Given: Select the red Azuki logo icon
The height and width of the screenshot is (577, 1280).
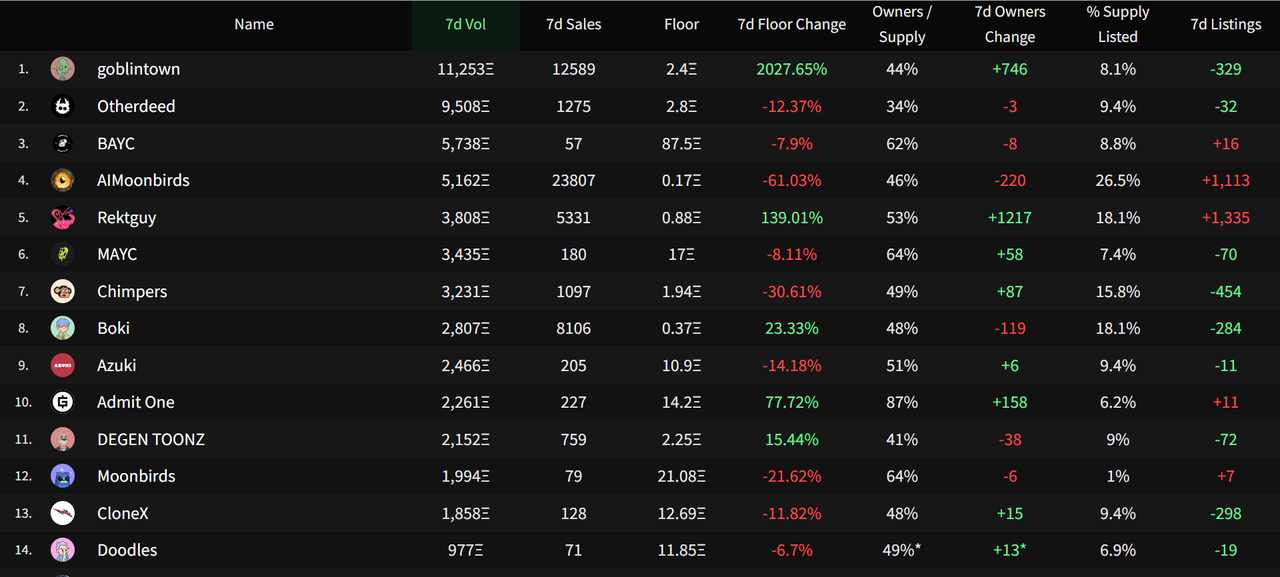Looking at the screenshot, I should (63, 365).
